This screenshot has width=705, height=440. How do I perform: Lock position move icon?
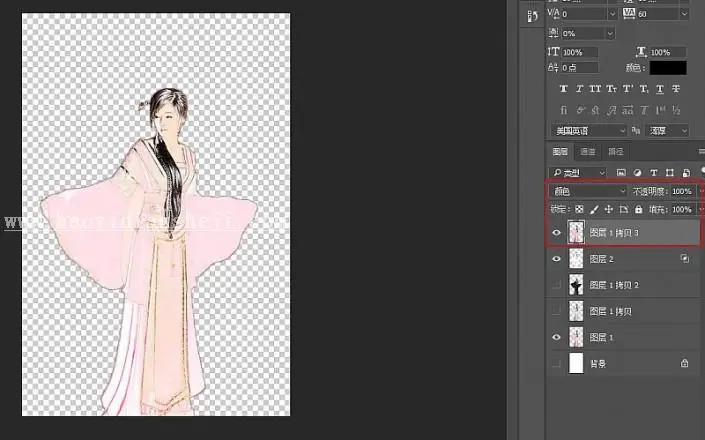coord(608,209)
